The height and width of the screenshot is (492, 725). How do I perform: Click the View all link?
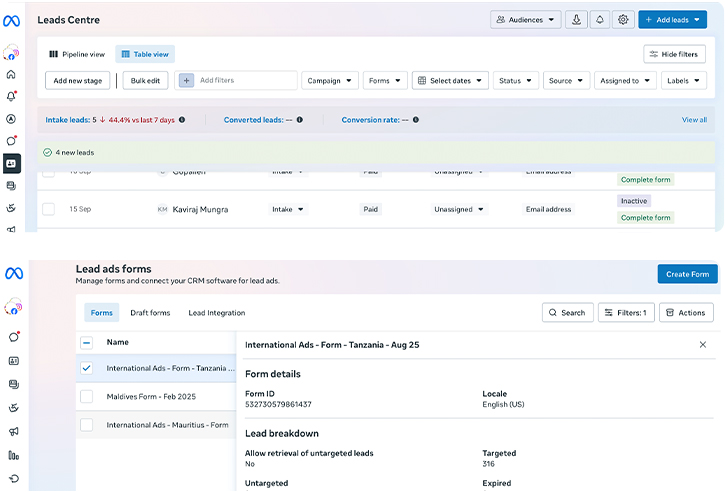tap(694, 120)
